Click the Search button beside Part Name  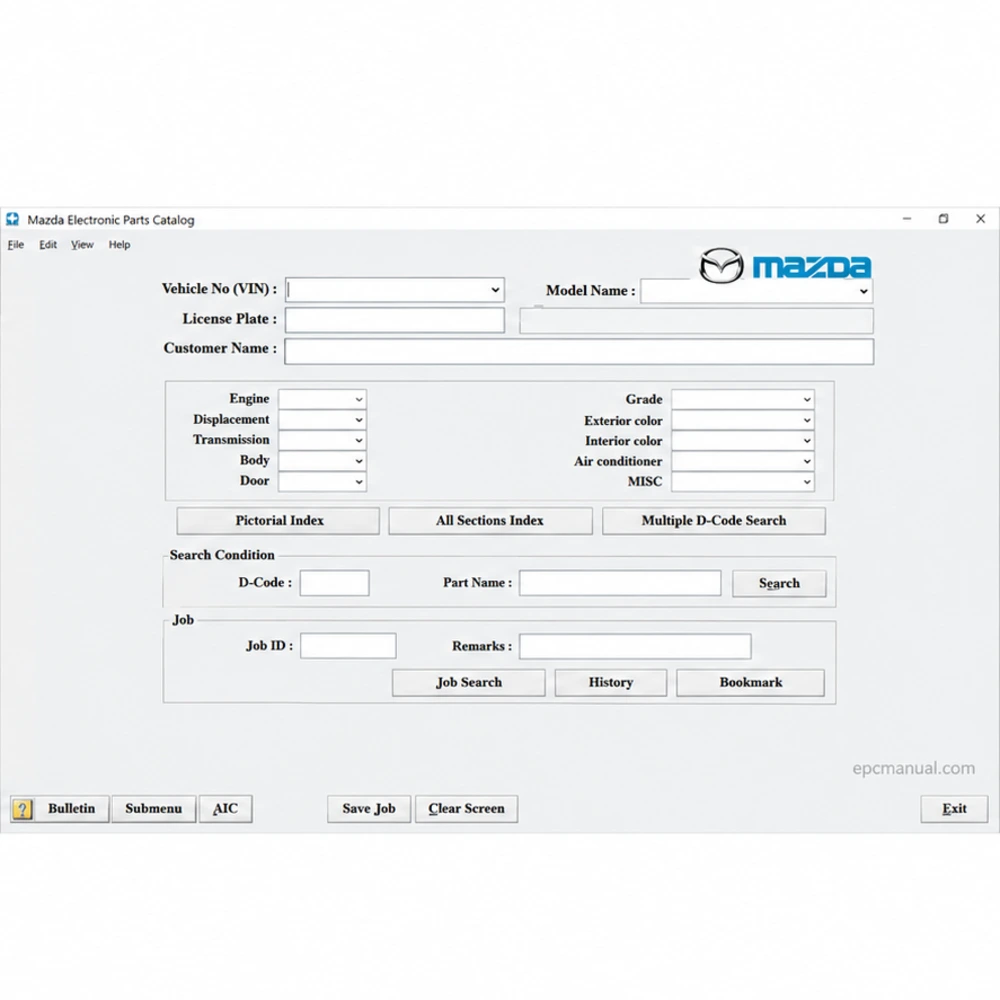779,583
